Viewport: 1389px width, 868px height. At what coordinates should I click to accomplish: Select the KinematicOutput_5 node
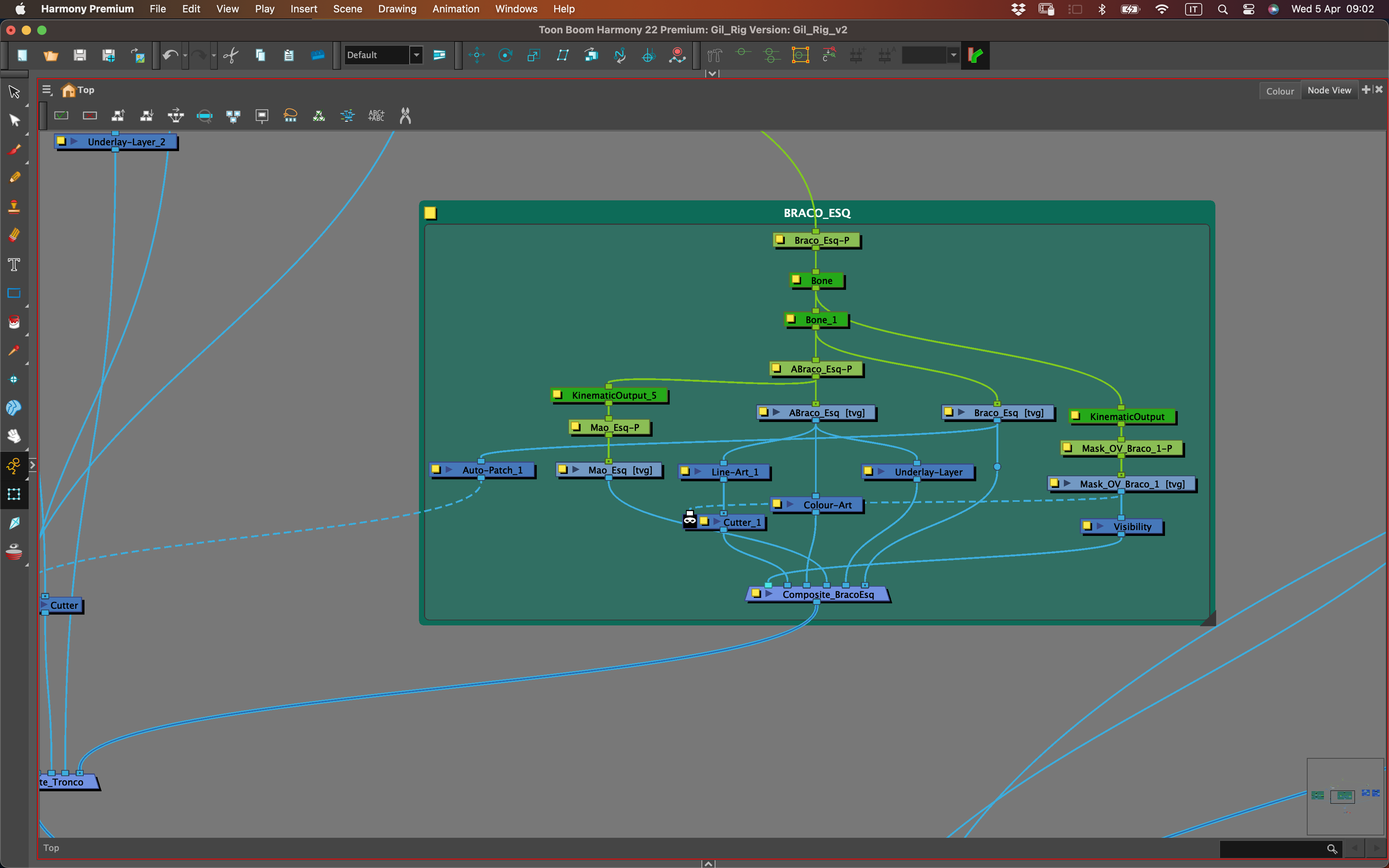click(610, 395)
